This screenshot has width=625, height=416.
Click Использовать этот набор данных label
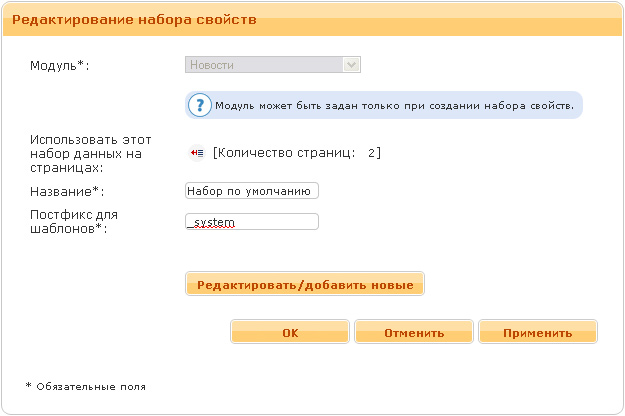click(88, 154)
